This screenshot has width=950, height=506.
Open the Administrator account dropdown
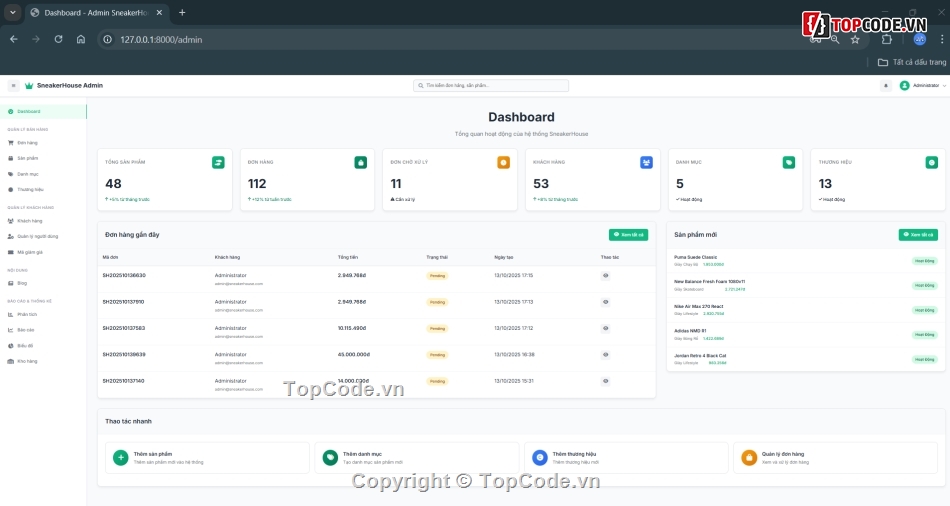pos(923,86)
